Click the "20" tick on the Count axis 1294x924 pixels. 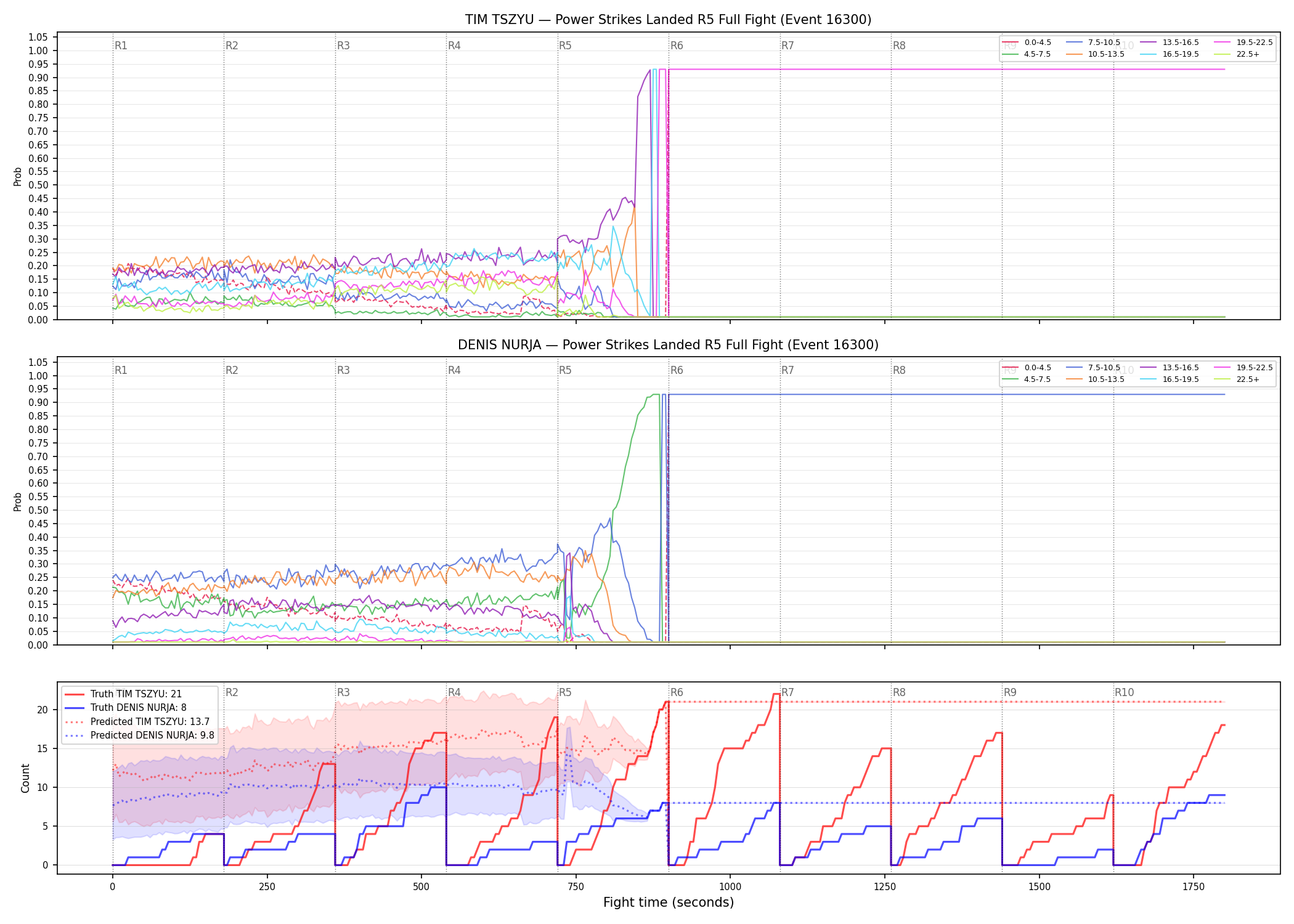[42, 710]
